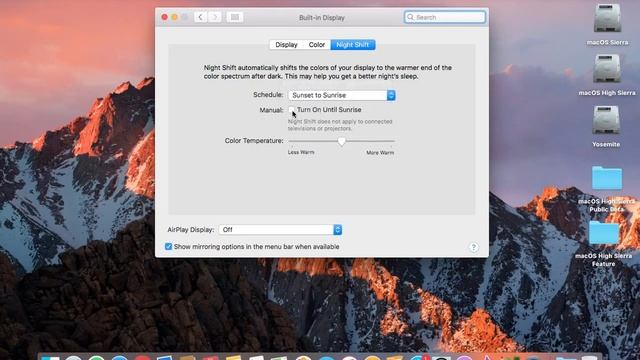Go forward with the right chevron button
This screenshot has width=640, height=360.
[215, 17]
